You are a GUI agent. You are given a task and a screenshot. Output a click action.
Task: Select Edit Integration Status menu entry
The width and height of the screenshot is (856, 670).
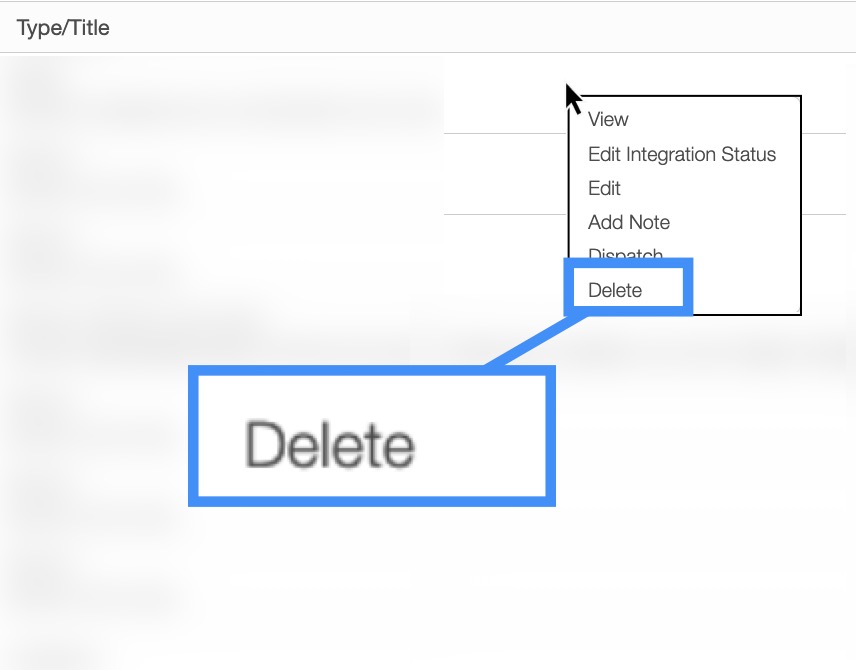click(x=681, y=154)
